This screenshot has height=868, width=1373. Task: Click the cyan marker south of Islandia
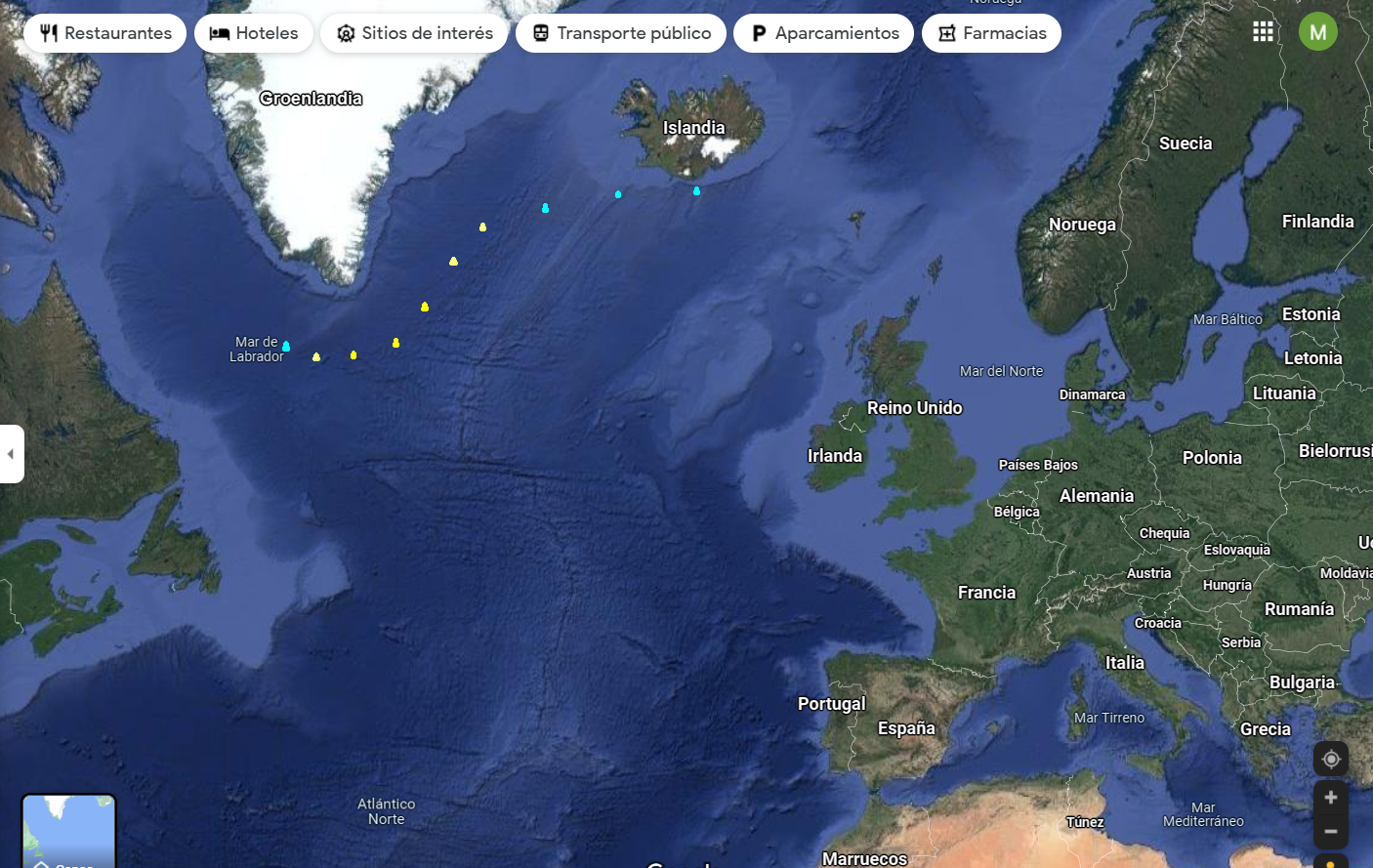click(x=696, y=190)
